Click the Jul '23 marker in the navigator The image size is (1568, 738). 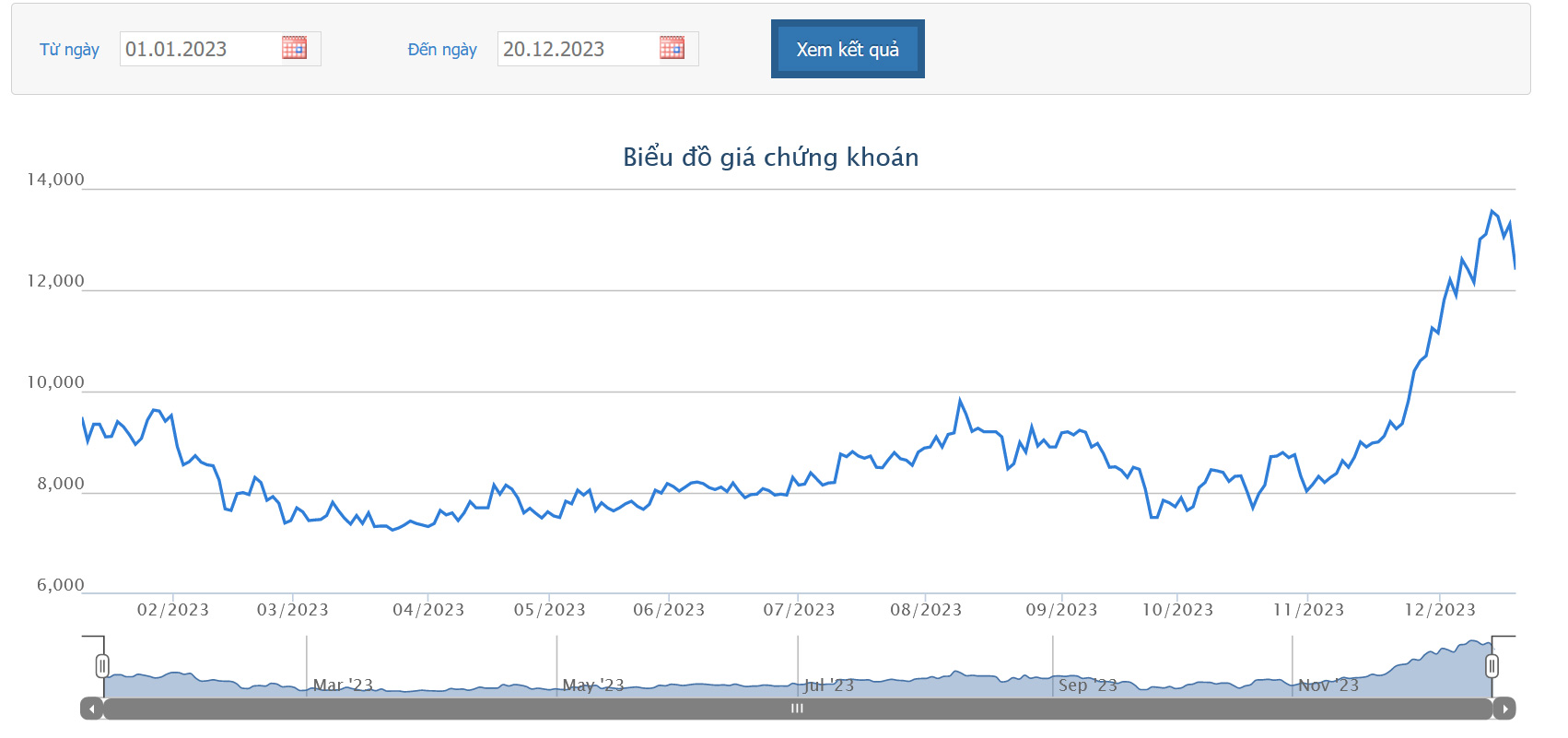[x=828, y=685]
